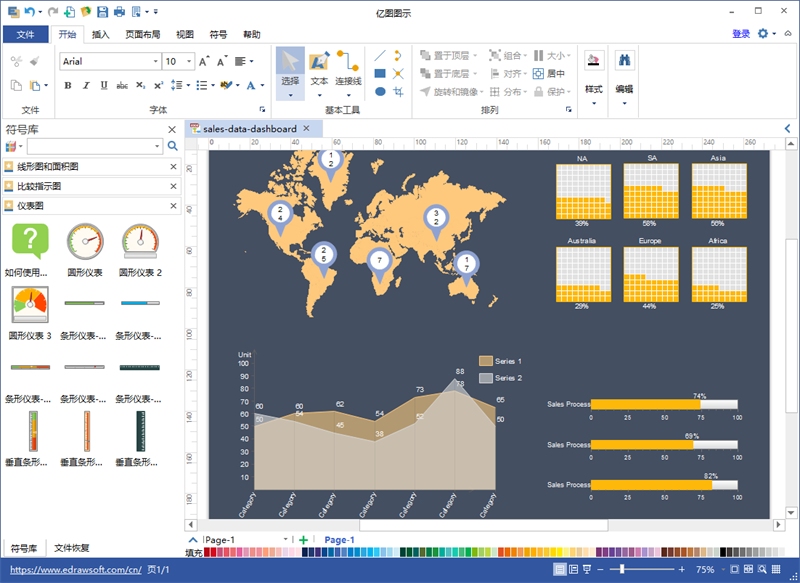The image size is (800, 583).
Task: Search the symbol library with magnifier
Action: [x=172, y=147]
